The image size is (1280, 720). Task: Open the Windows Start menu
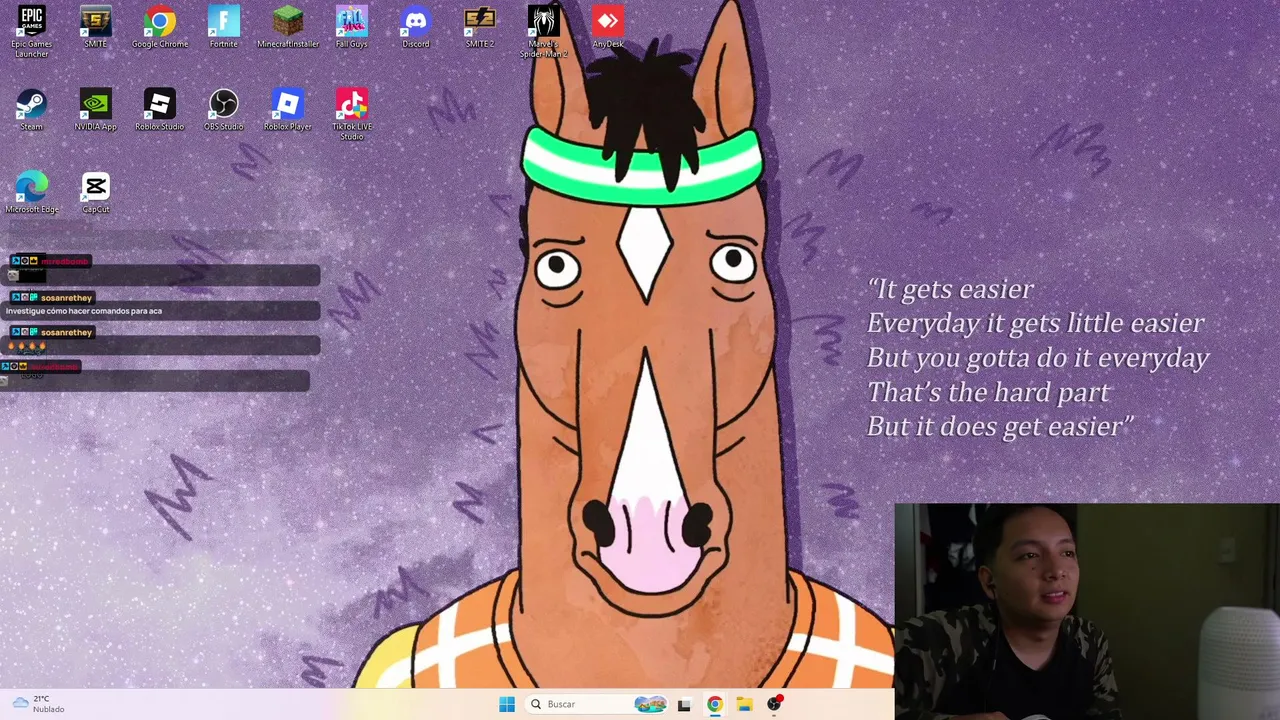507,704
